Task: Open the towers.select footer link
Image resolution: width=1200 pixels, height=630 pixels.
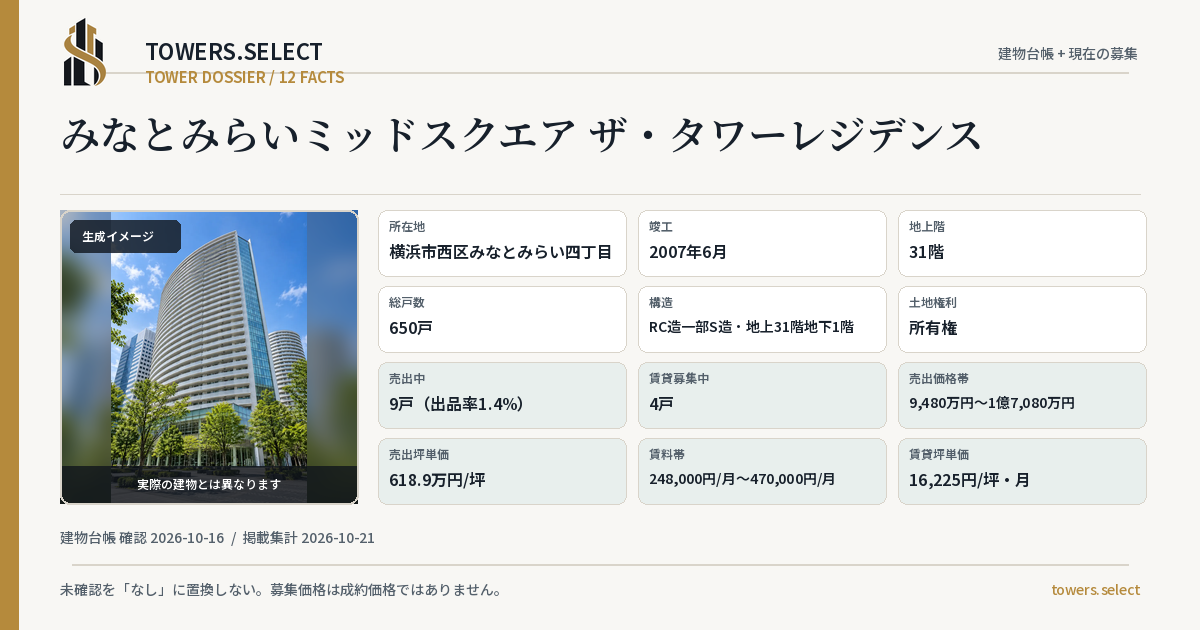Action: pos(1095,590)
